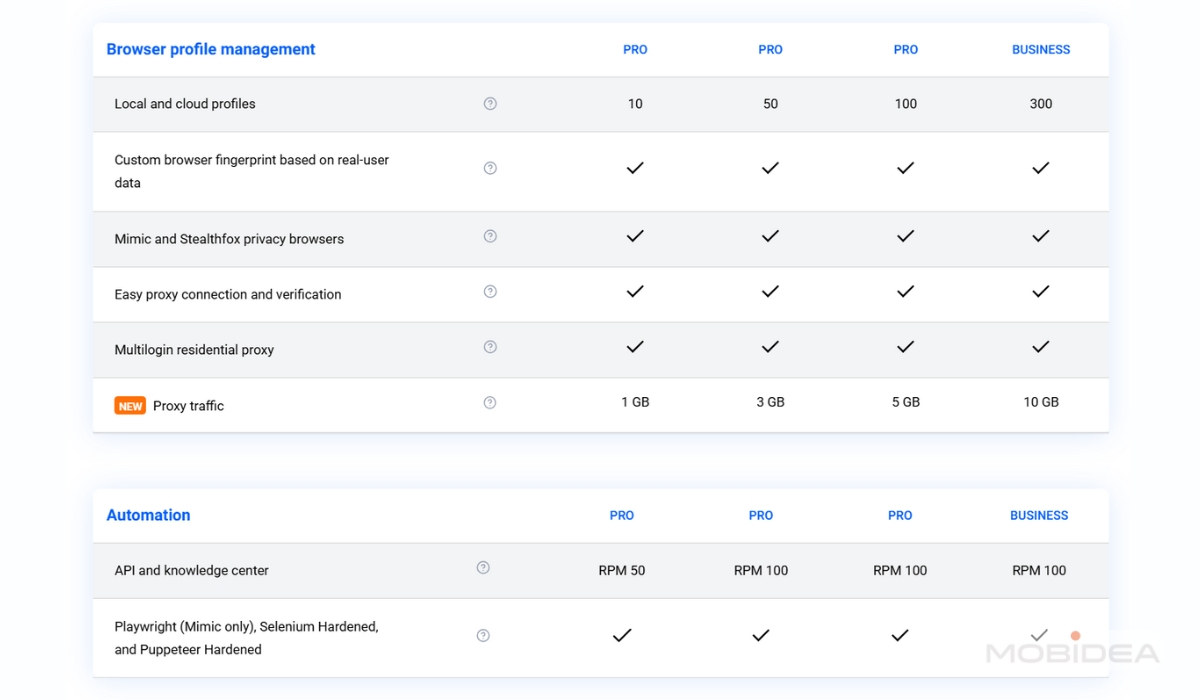Click the question mark beside Multilogin residential proxy

[489, 347]
